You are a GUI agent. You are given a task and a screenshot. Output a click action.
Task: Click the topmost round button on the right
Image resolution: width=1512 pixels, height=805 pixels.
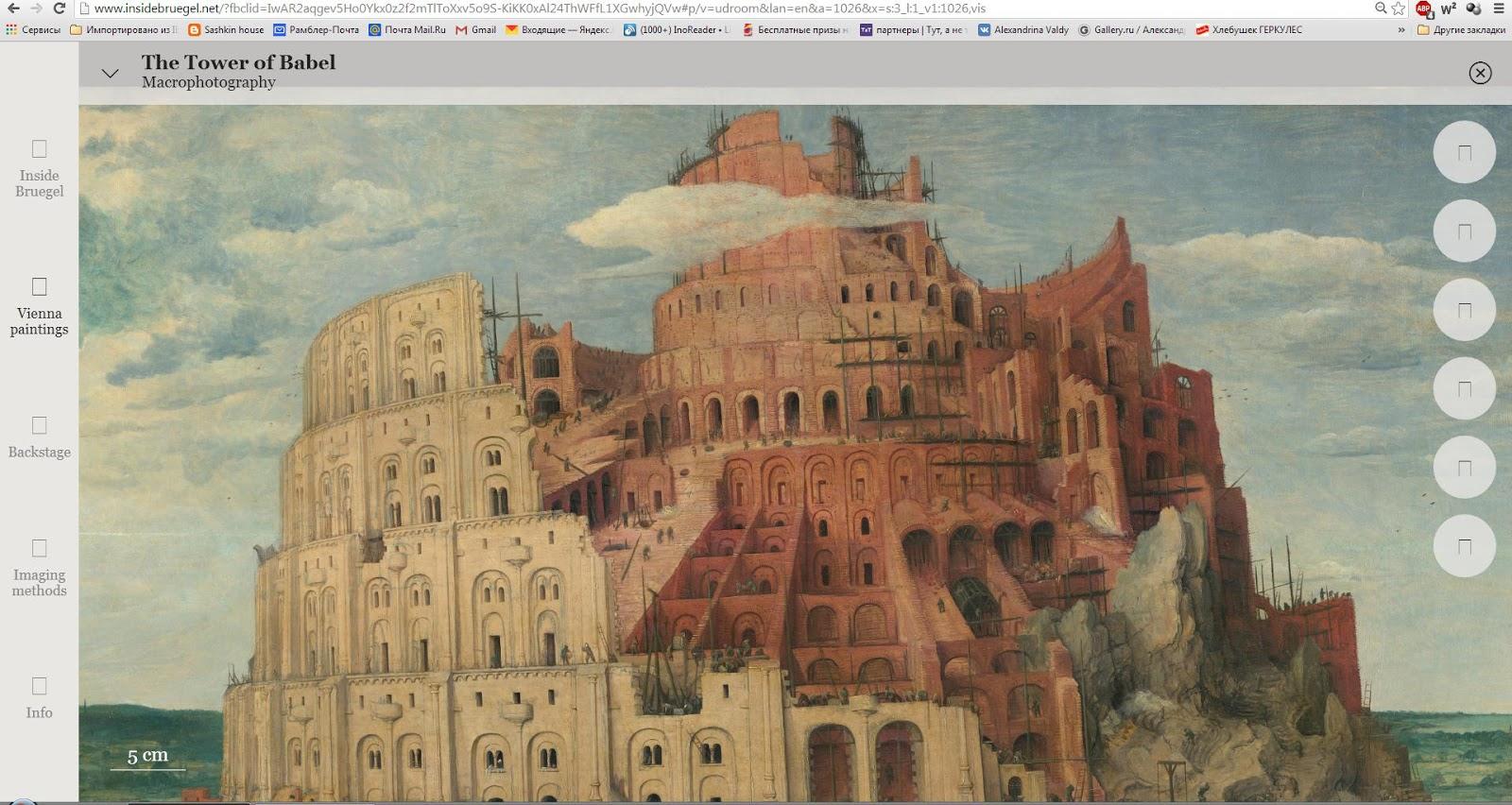click(1464, 152)
